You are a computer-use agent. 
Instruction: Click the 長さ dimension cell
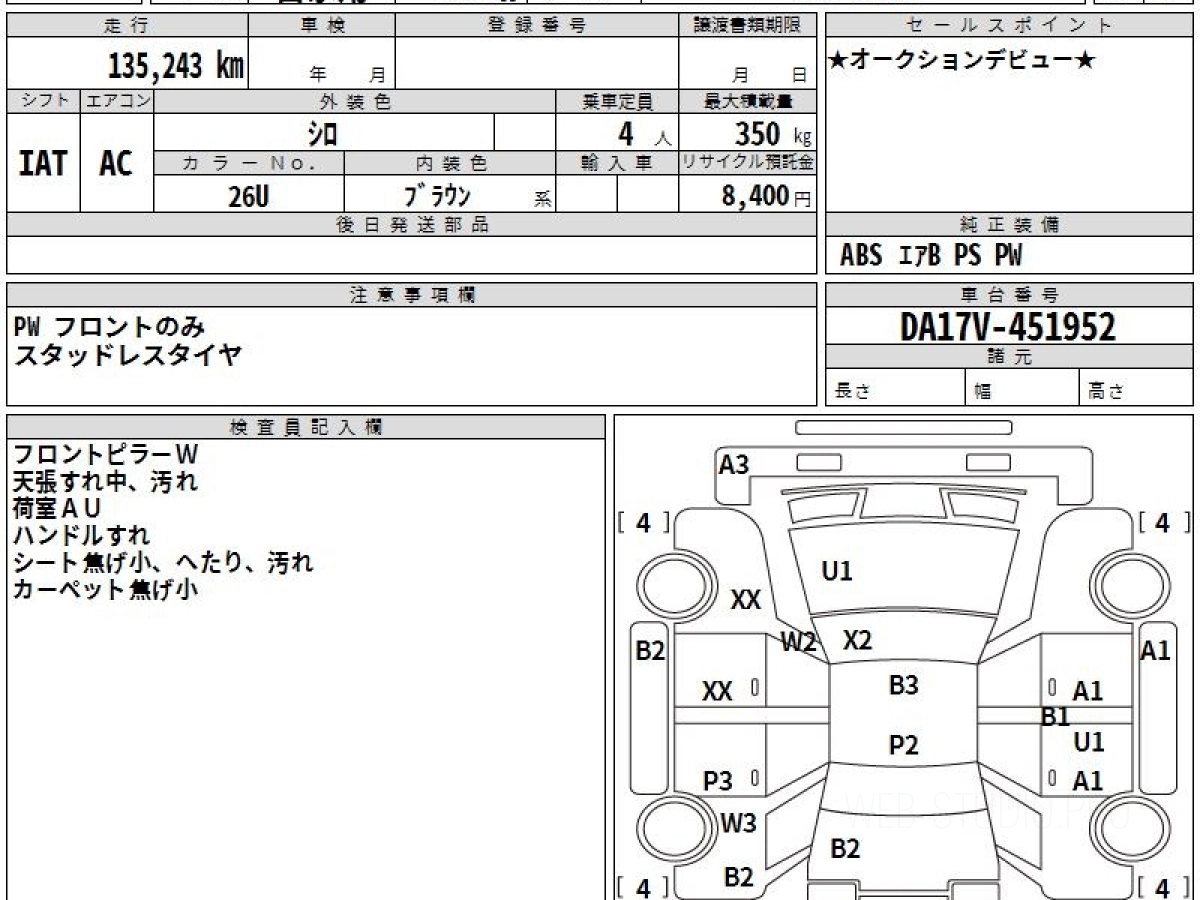(x=895, y=387)
